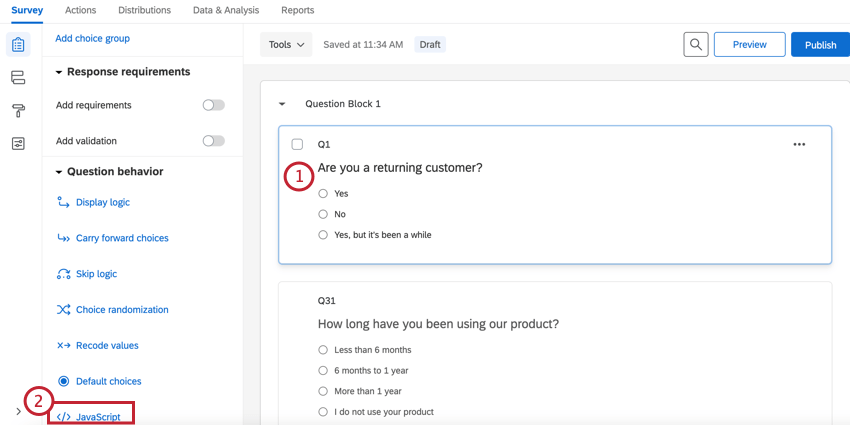Open the survey flow icon in sidebar
Image resolution: width=850 pixels, height=425 pixels.
click(x=18, y=78)
